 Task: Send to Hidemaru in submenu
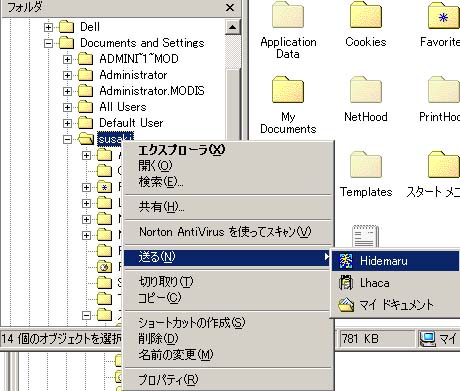tap(396, 261)
